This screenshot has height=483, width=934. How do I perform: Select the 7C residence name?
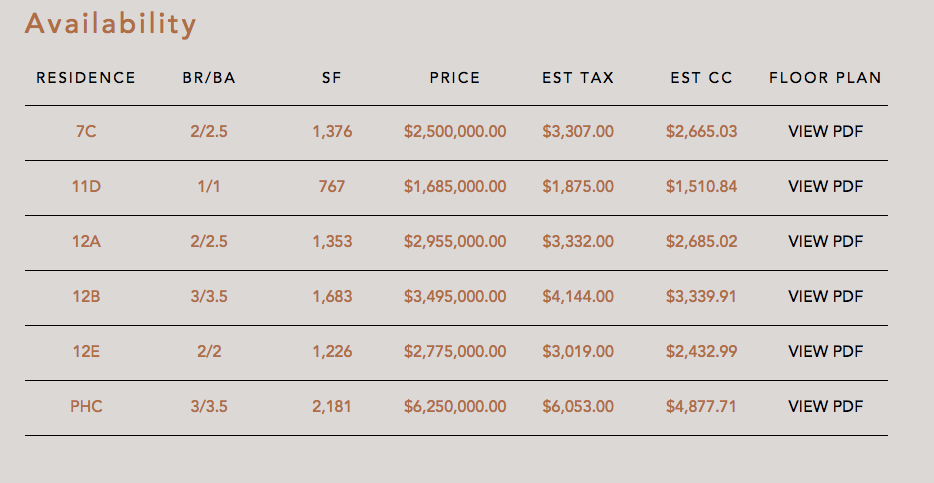coord(86,131)
